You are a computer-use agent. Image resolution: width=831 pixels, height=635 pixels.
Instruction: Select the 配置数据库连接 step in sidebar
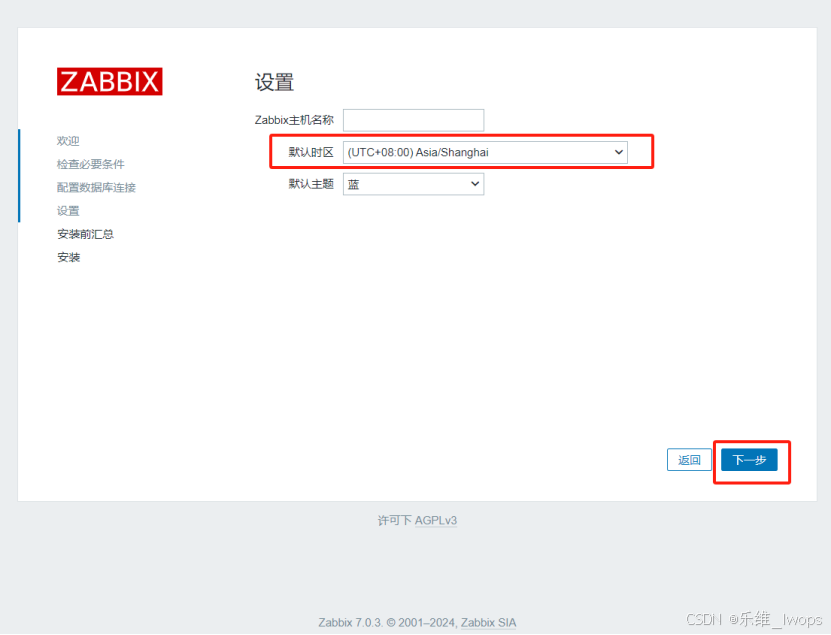[x=96, y=188]
